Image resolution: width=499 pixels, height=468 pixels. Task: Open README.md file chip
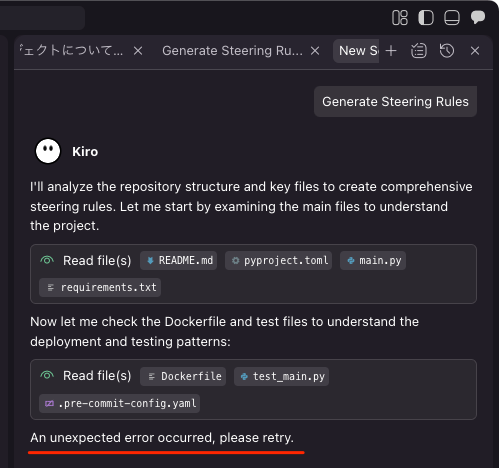(x=179, y=260)
